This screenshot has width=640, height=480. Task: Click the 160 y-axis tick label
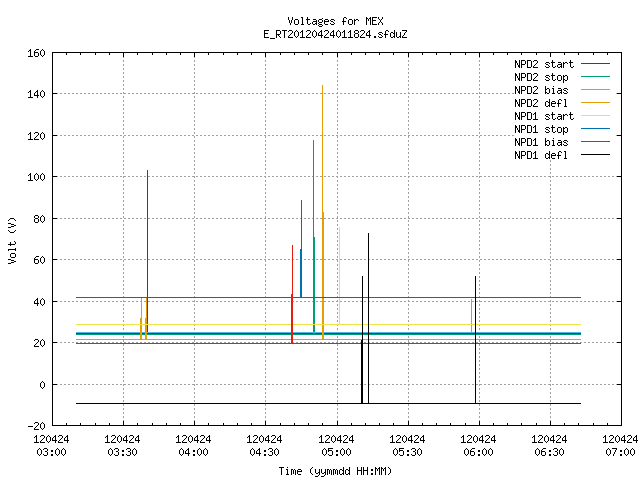(x=36, y=53)
